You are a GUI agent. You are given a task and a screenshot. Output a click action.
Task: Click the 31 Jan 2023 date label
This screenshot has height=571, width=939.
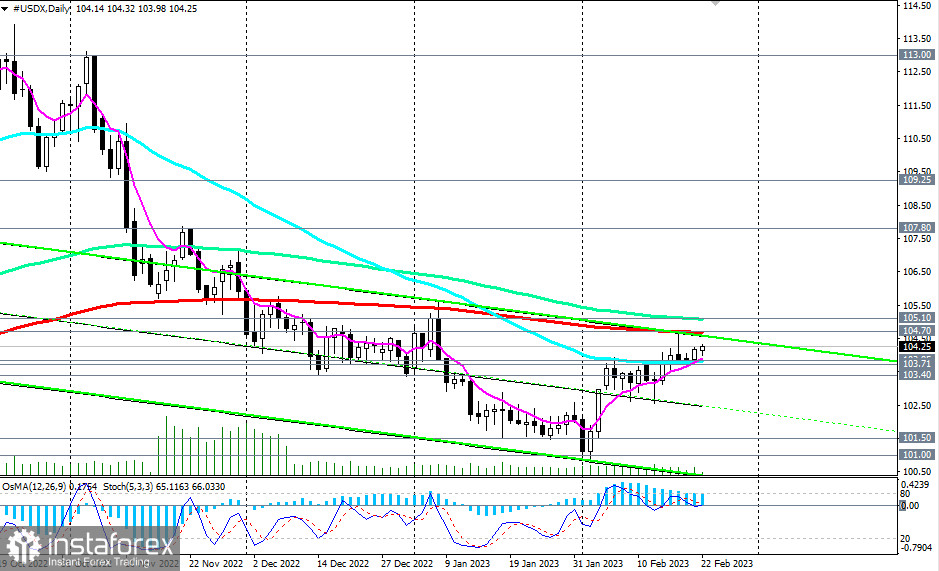click(x=597, y=564)
